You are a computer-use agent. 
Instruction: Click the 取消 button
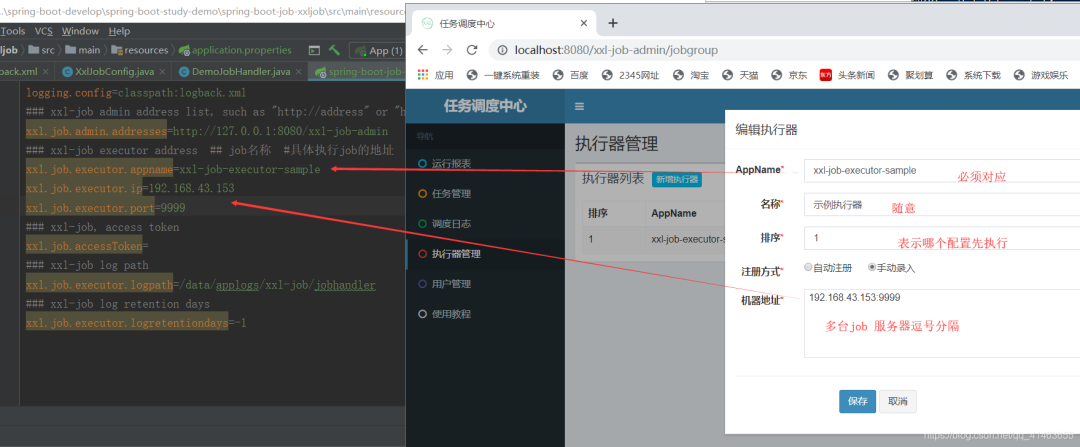click(897, 402)
